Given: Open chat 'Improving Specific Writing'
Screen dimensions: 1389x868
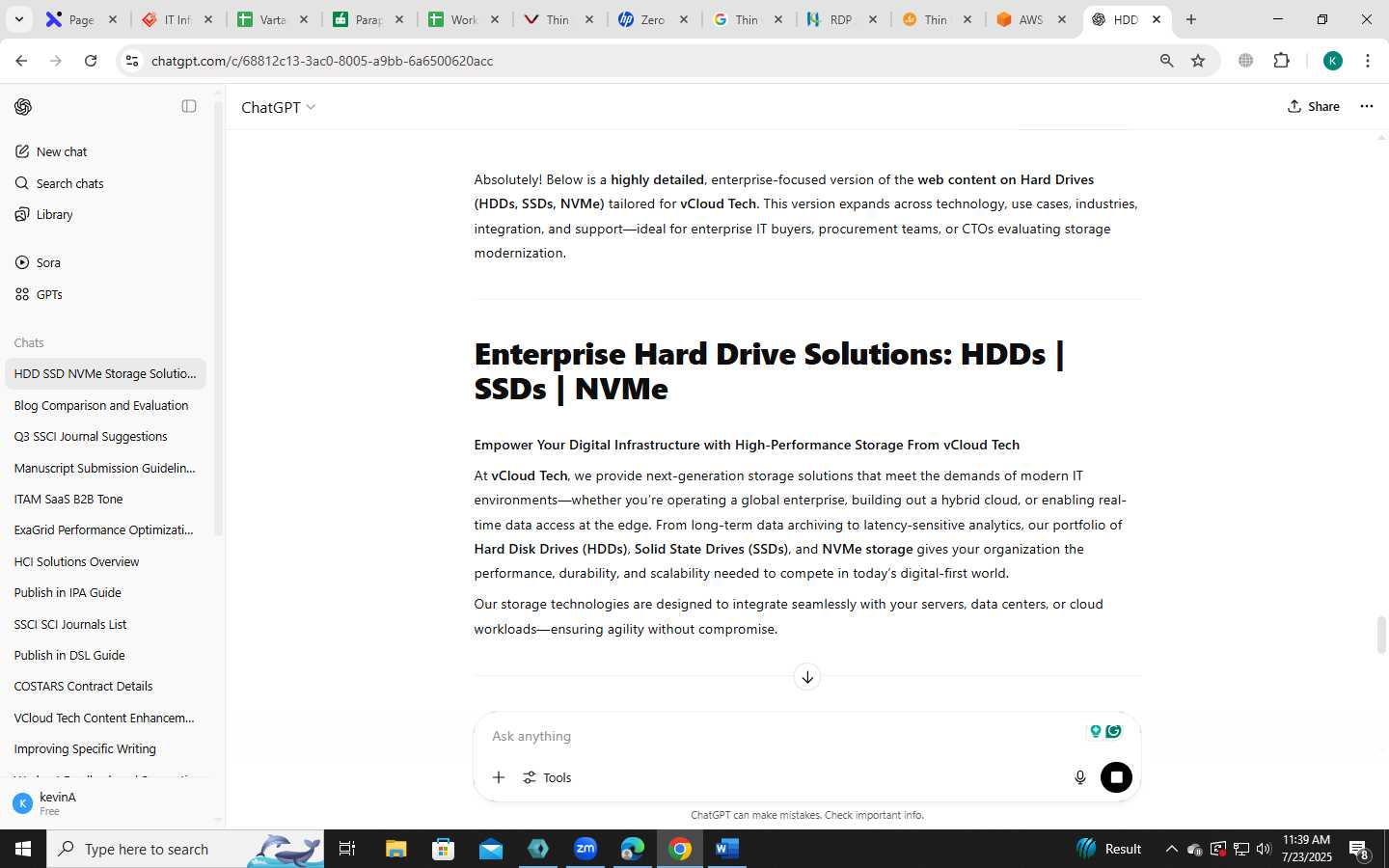Looking at the screenshot, I should 106,748.
